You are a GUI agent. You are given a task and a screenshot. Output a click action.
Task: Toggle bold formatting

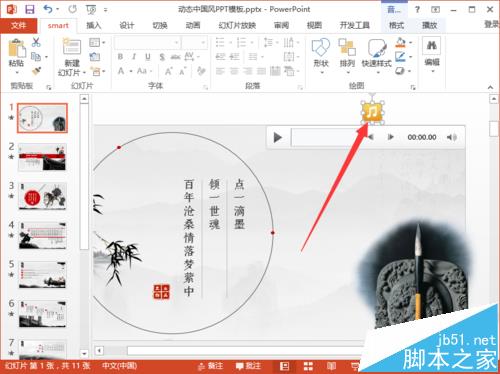(120, 57)
